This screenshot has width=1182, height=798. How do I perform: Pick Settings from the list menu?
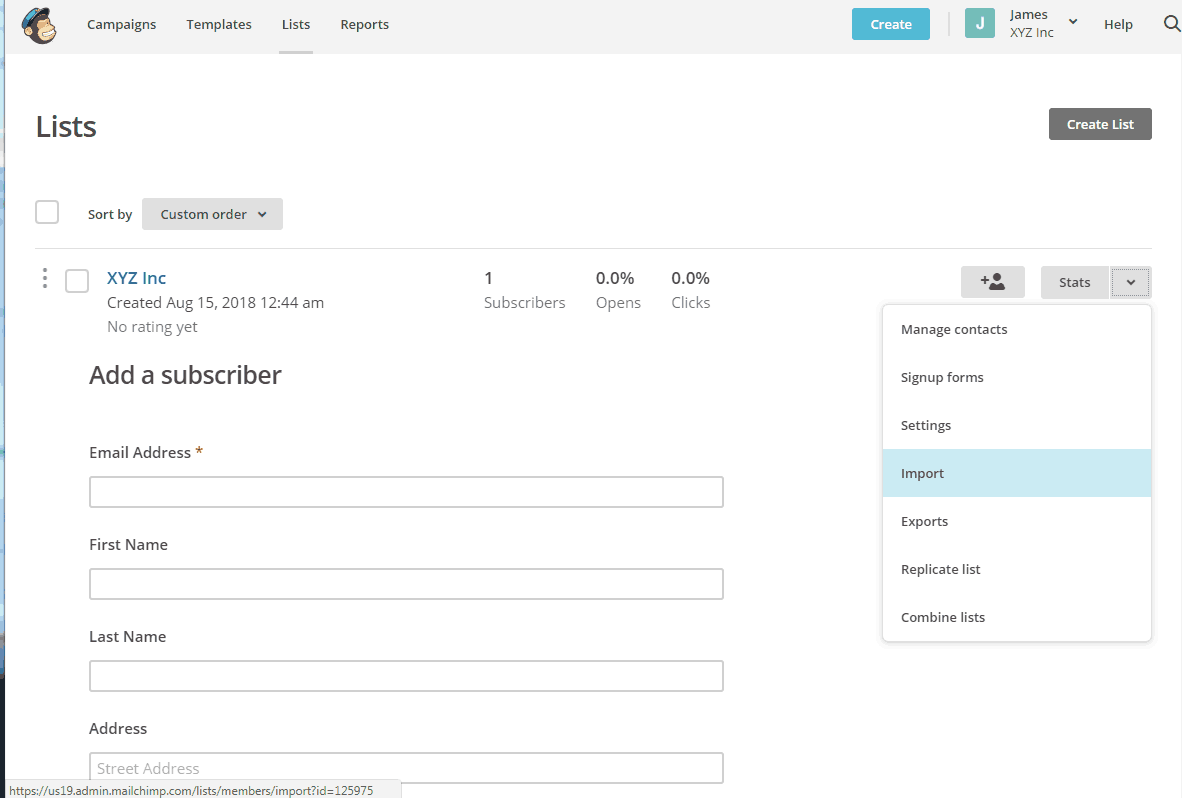1017,425
